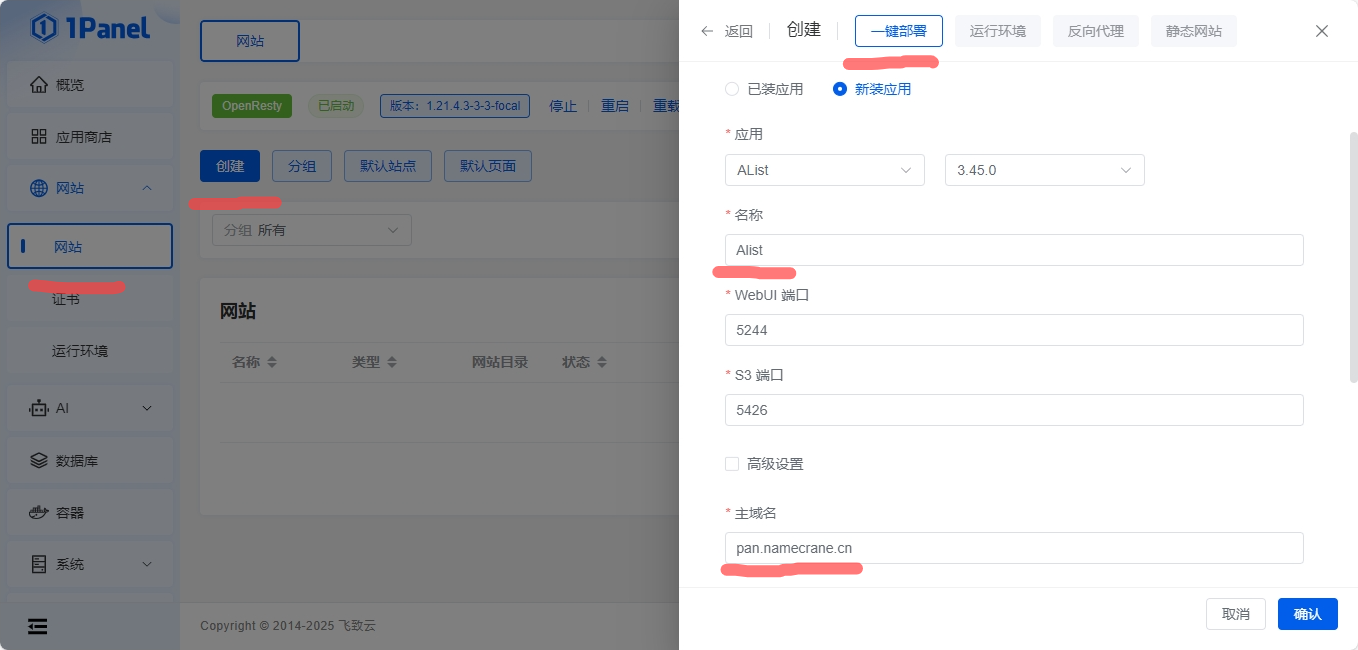The width and height of the screenshot is (1358, 650).
Task: Sort the table by 名称 column
Action: 271,362
